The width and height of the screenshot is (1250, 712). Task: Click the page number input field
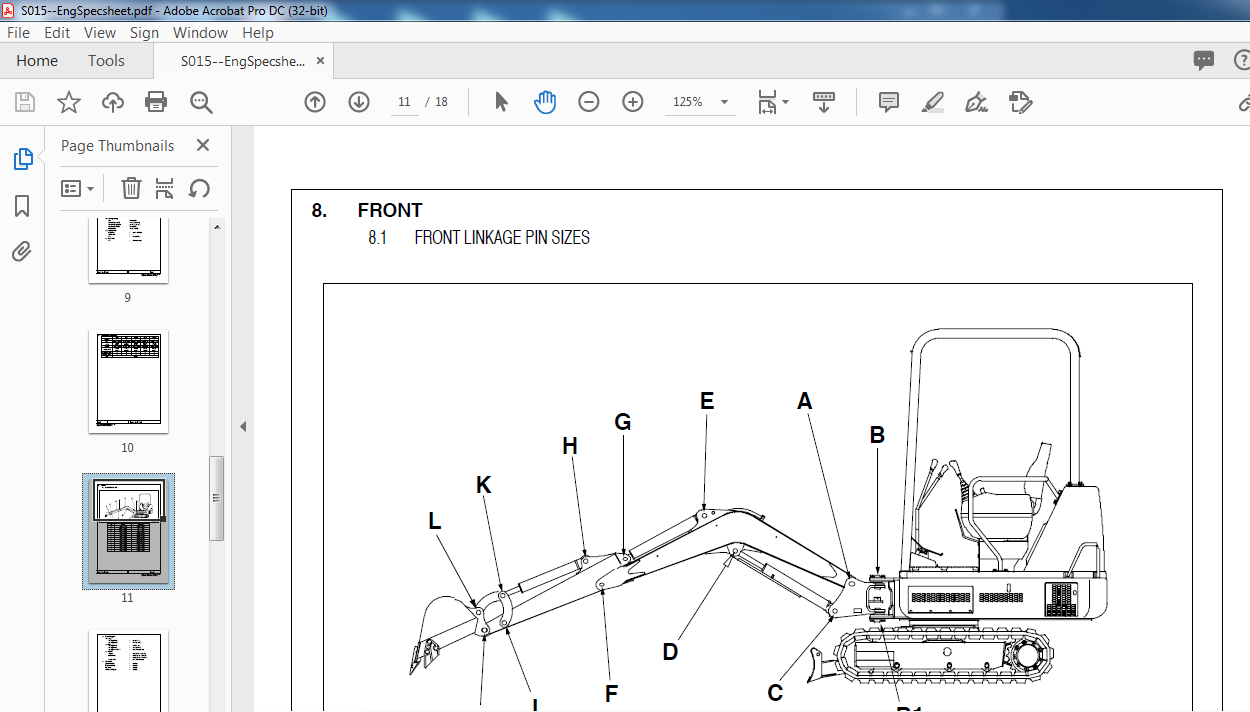tap(404, 102)
